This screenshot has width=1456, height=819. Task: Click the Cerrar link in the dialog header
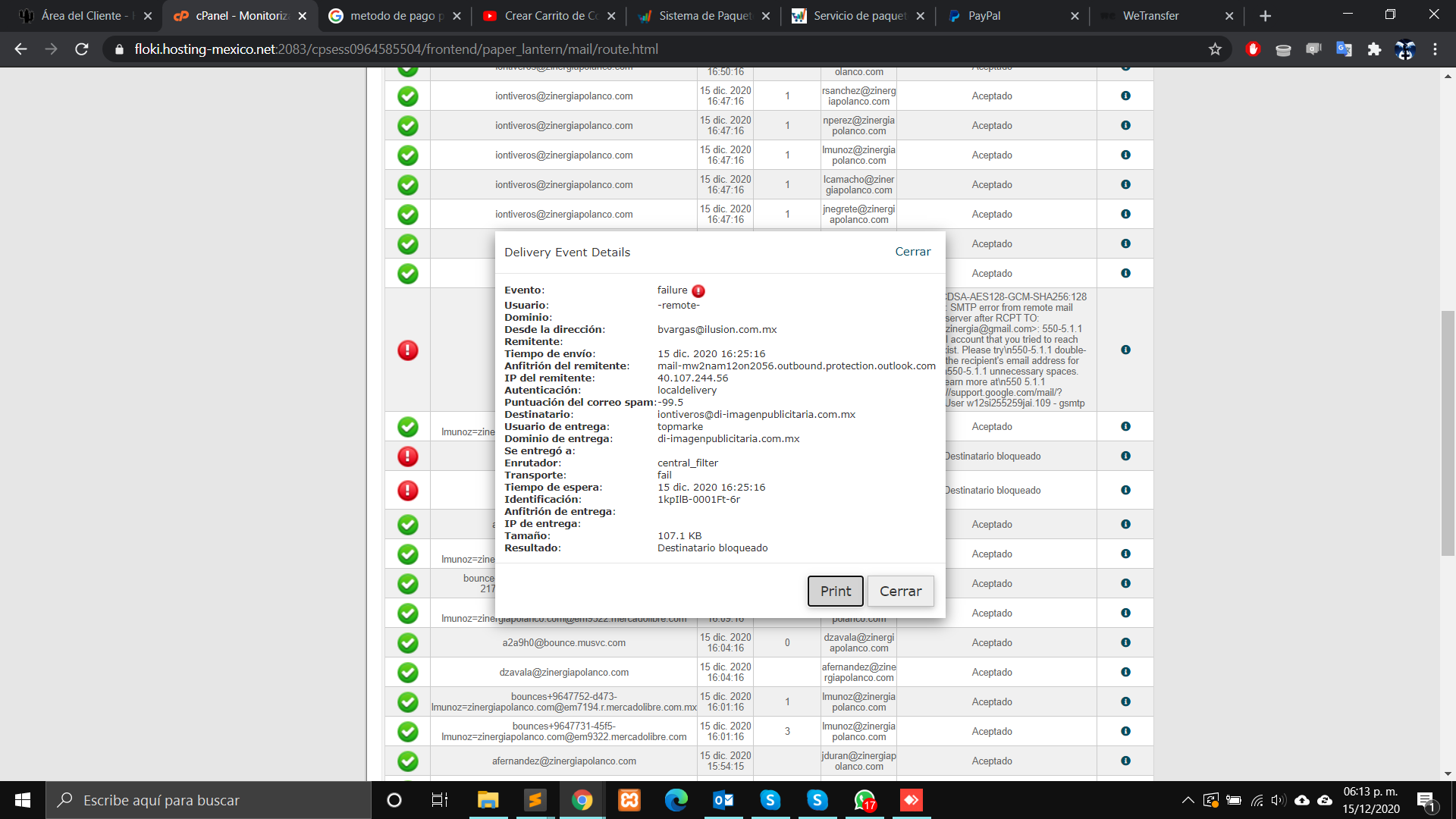point(912,252)
